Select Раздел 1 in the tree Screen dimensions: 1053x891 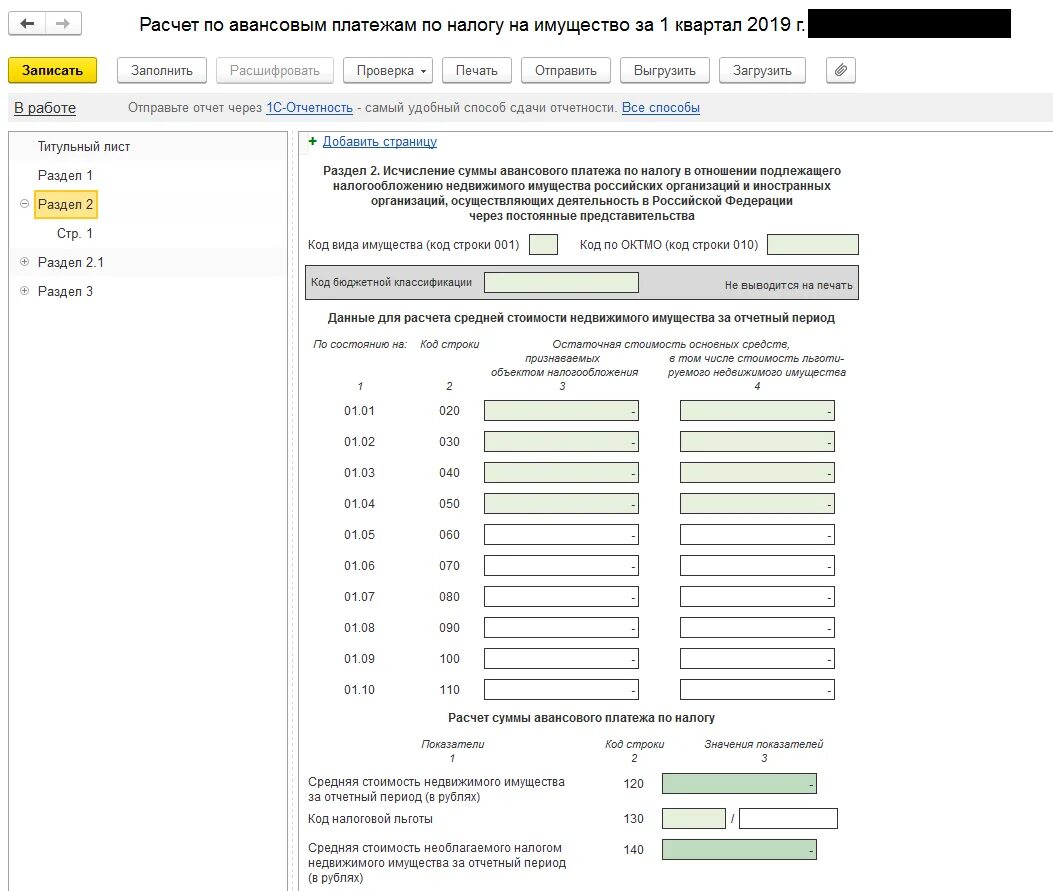coord(65,175)
